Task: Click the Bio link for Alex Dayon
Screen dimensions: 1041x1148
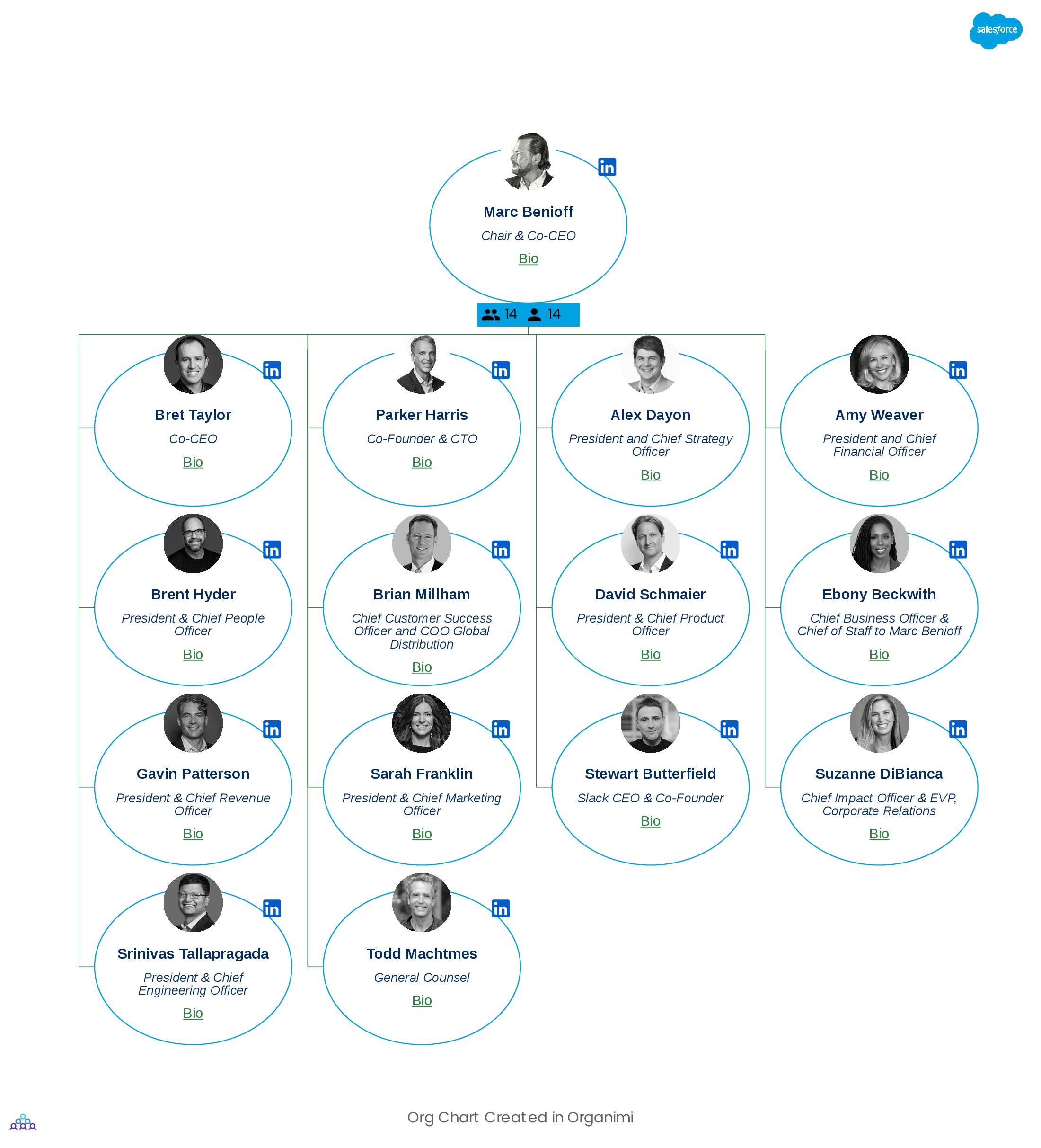Action: click(649, 474)
